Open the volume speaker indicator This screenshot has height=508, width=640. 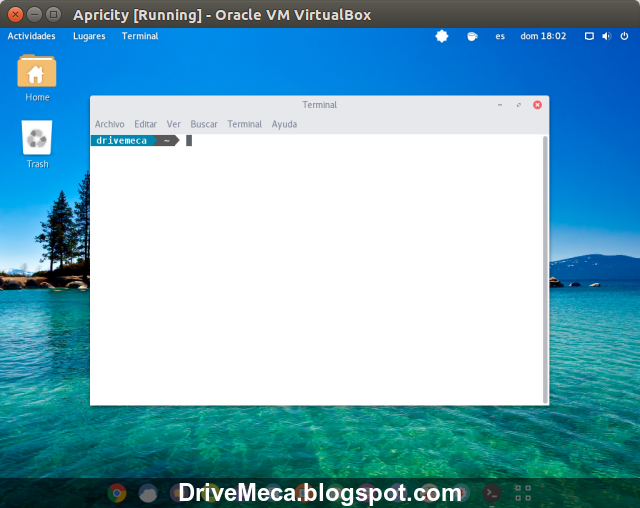[x=607, y=36]
